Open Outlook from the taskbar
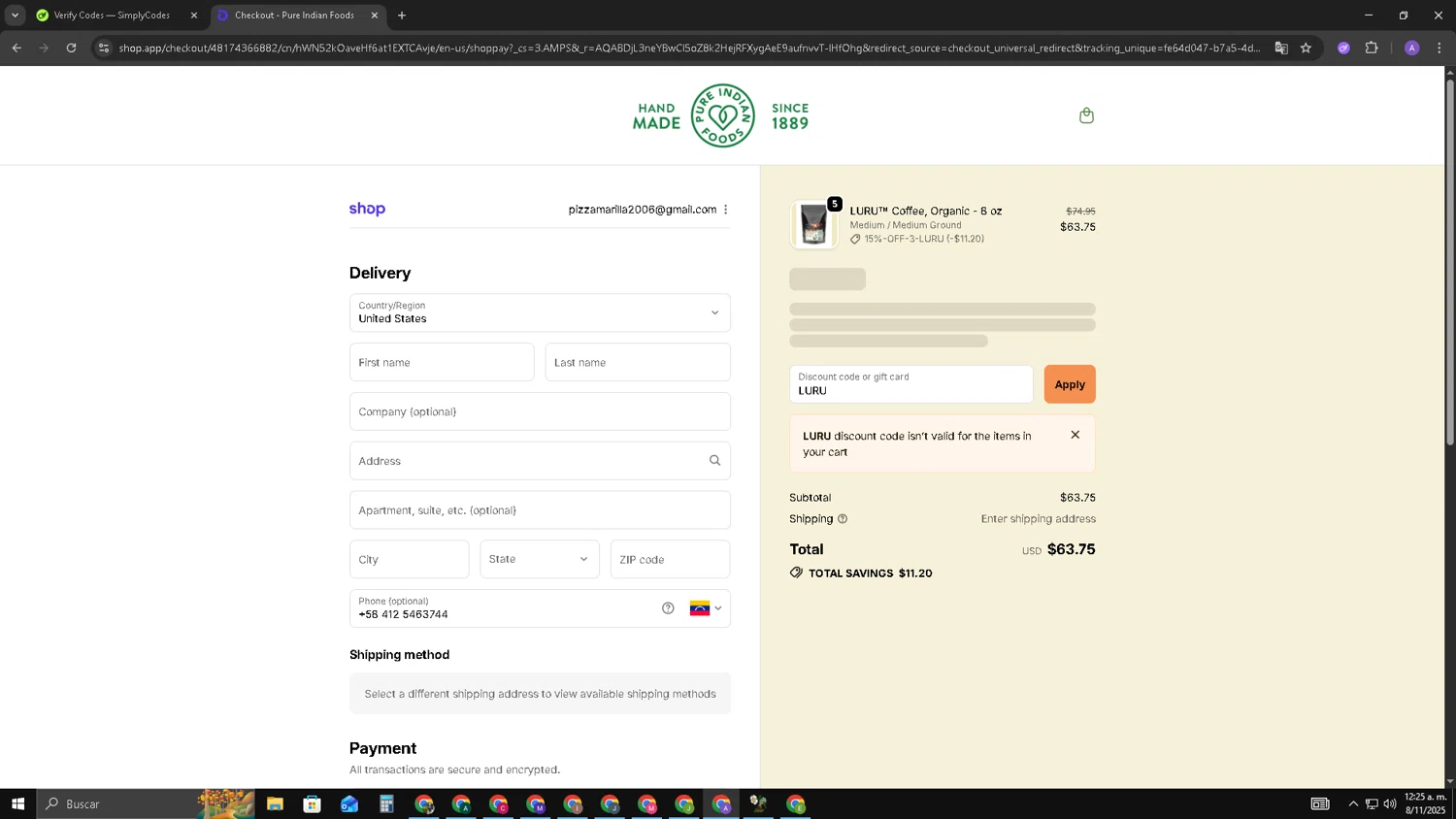Screen dimensions: 1456x819 (x=349, y=803)
